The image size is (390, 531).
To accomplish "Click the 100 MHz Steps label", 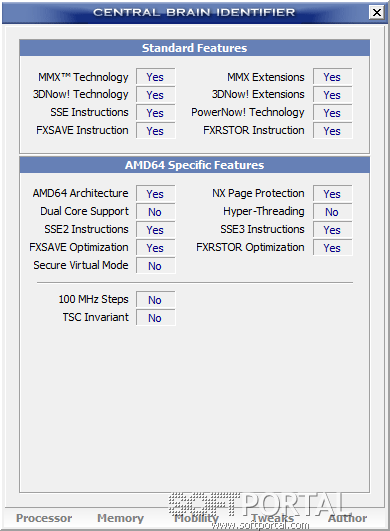I will click(93, 299).
